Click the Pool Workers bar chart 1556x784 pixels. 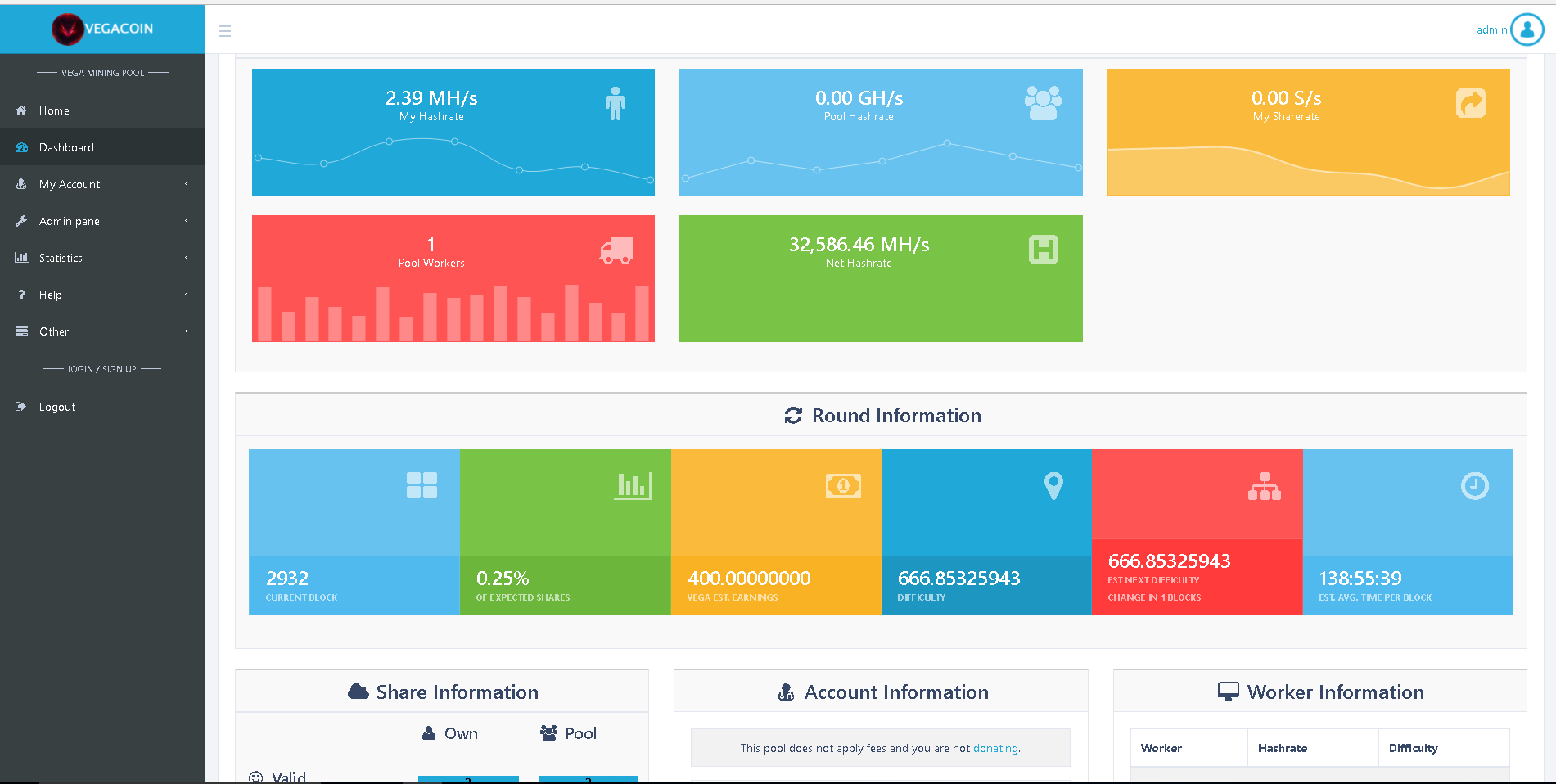pos(453,313)
